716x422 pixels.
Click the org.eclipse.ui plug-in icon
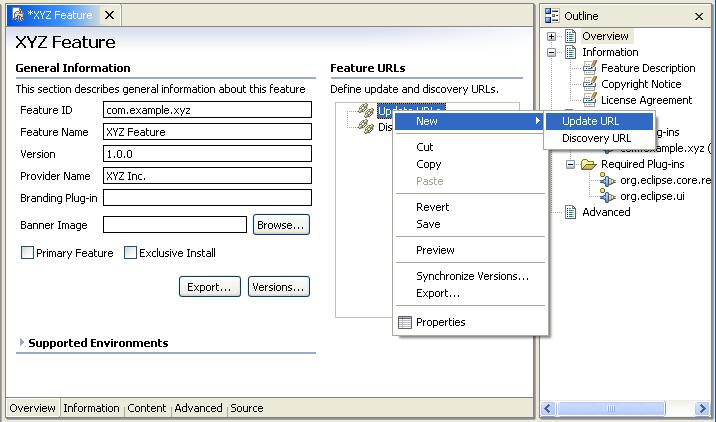pos(607,196)
